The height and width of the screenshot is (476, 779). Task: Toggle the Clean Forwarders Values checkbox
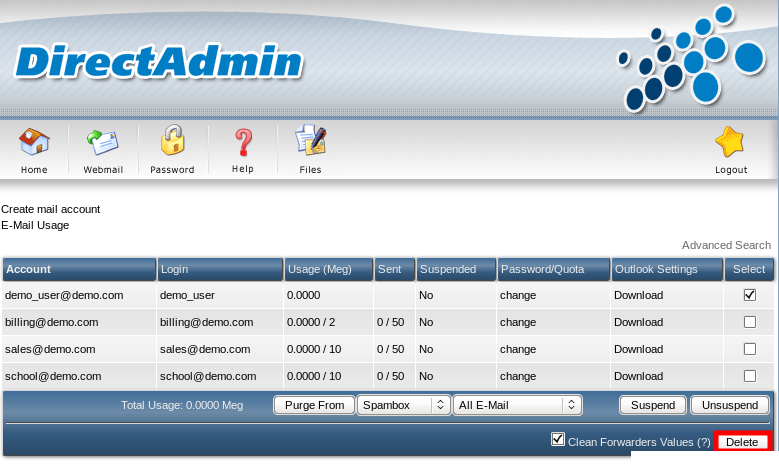pos(558,439)
